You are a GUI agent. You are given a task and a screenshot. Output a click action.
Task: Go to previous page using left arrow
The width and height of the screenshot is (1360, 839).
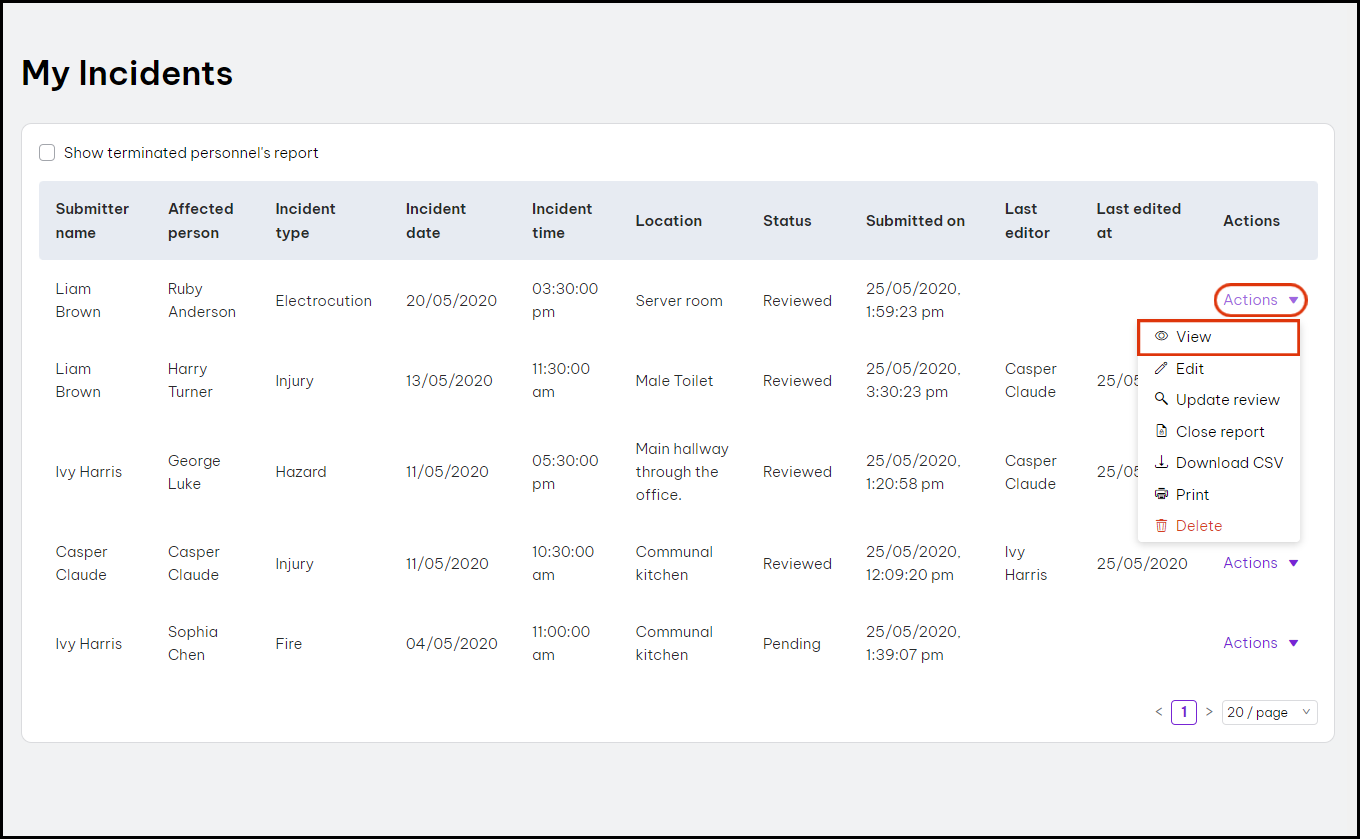point(1159,712)
